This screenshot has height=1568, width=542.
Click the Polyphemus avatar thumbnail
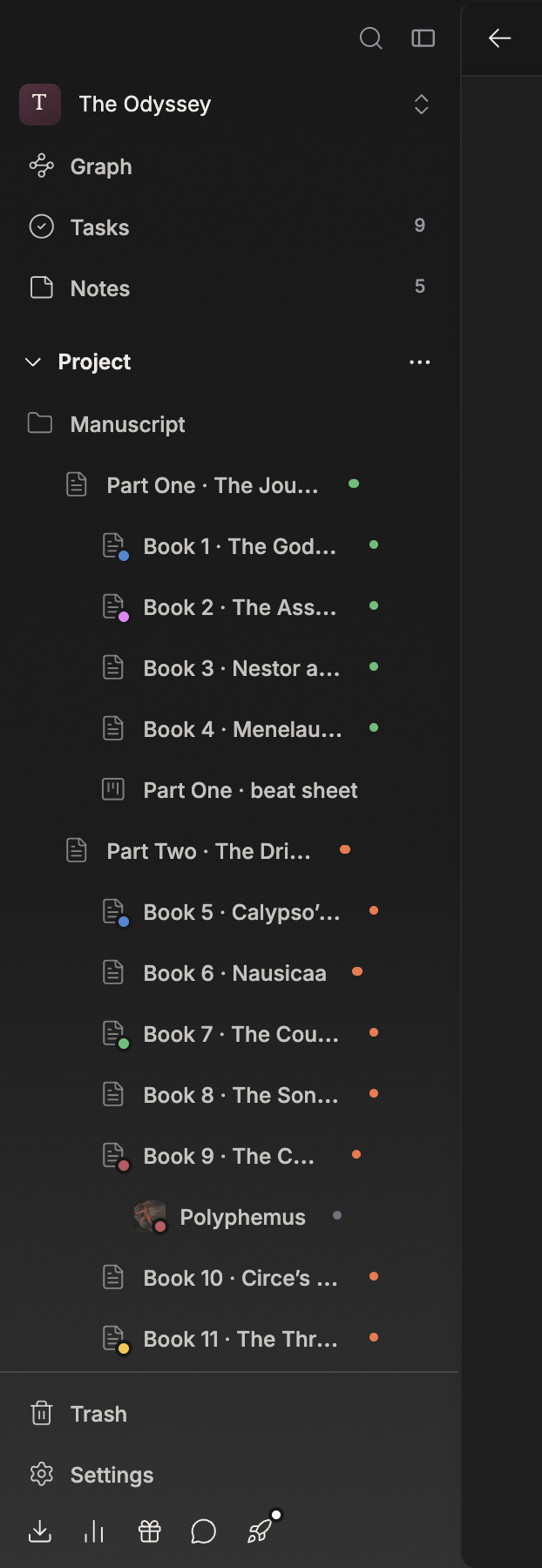(150, 1216)
